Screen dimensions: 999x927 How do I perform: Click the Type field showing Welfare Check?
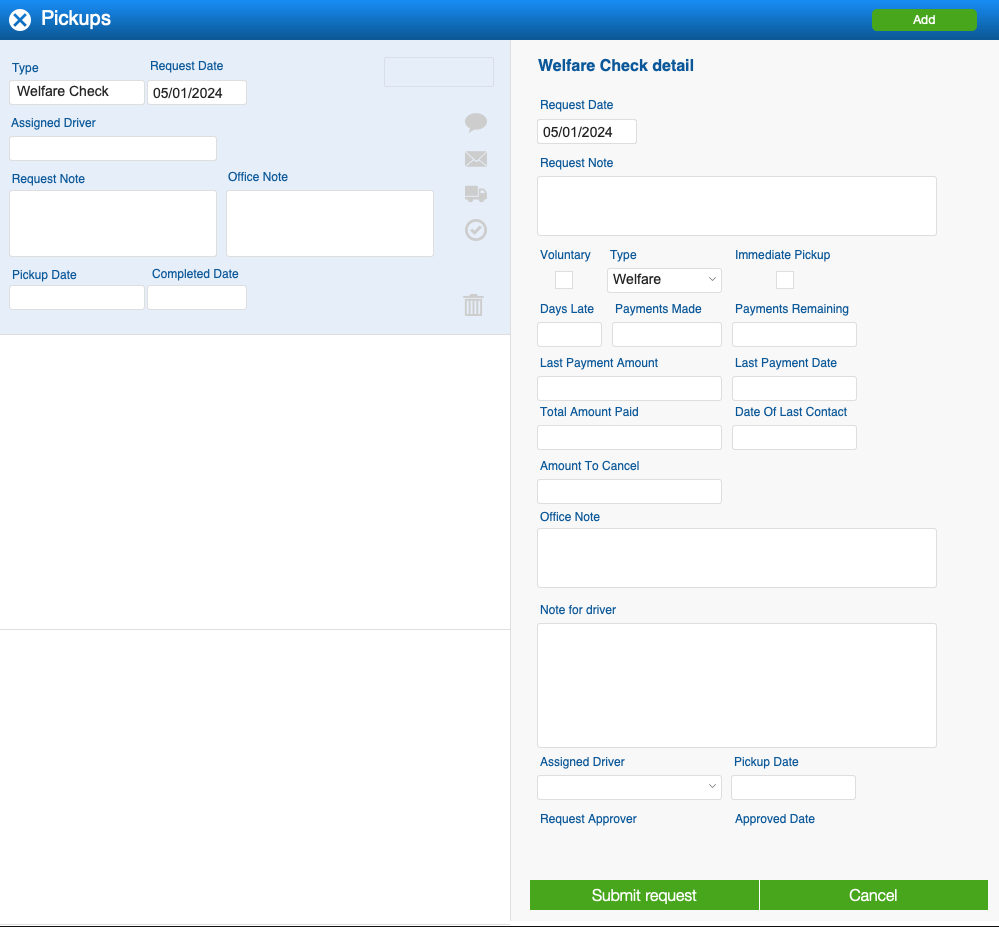point(77,92)
